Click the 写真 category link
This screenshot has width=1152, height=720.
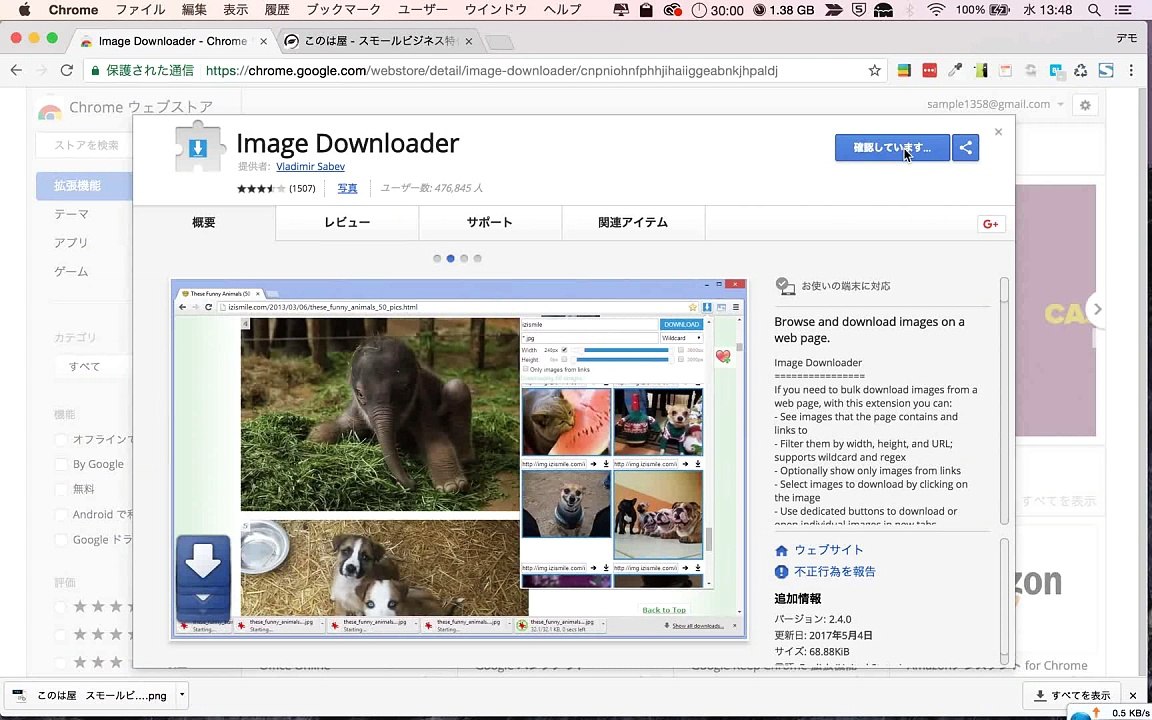[348, 188]
